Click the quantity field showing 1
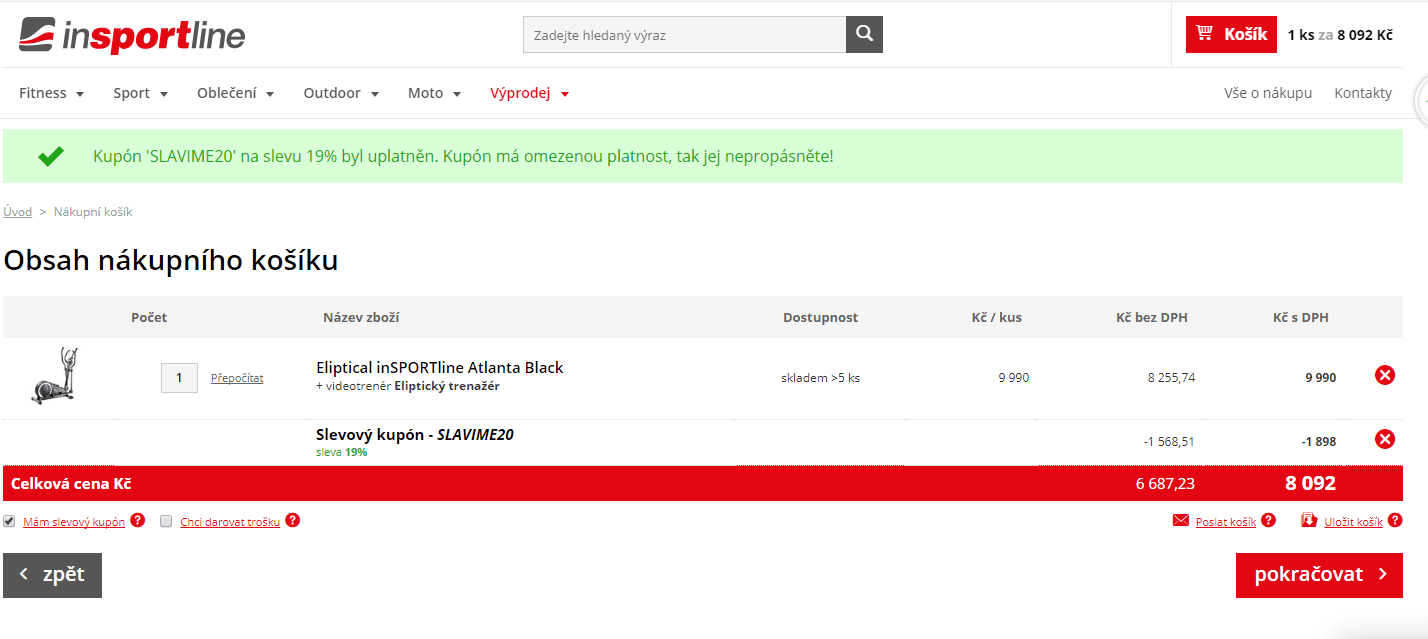The image size is (1428, 639). (180, 378)
